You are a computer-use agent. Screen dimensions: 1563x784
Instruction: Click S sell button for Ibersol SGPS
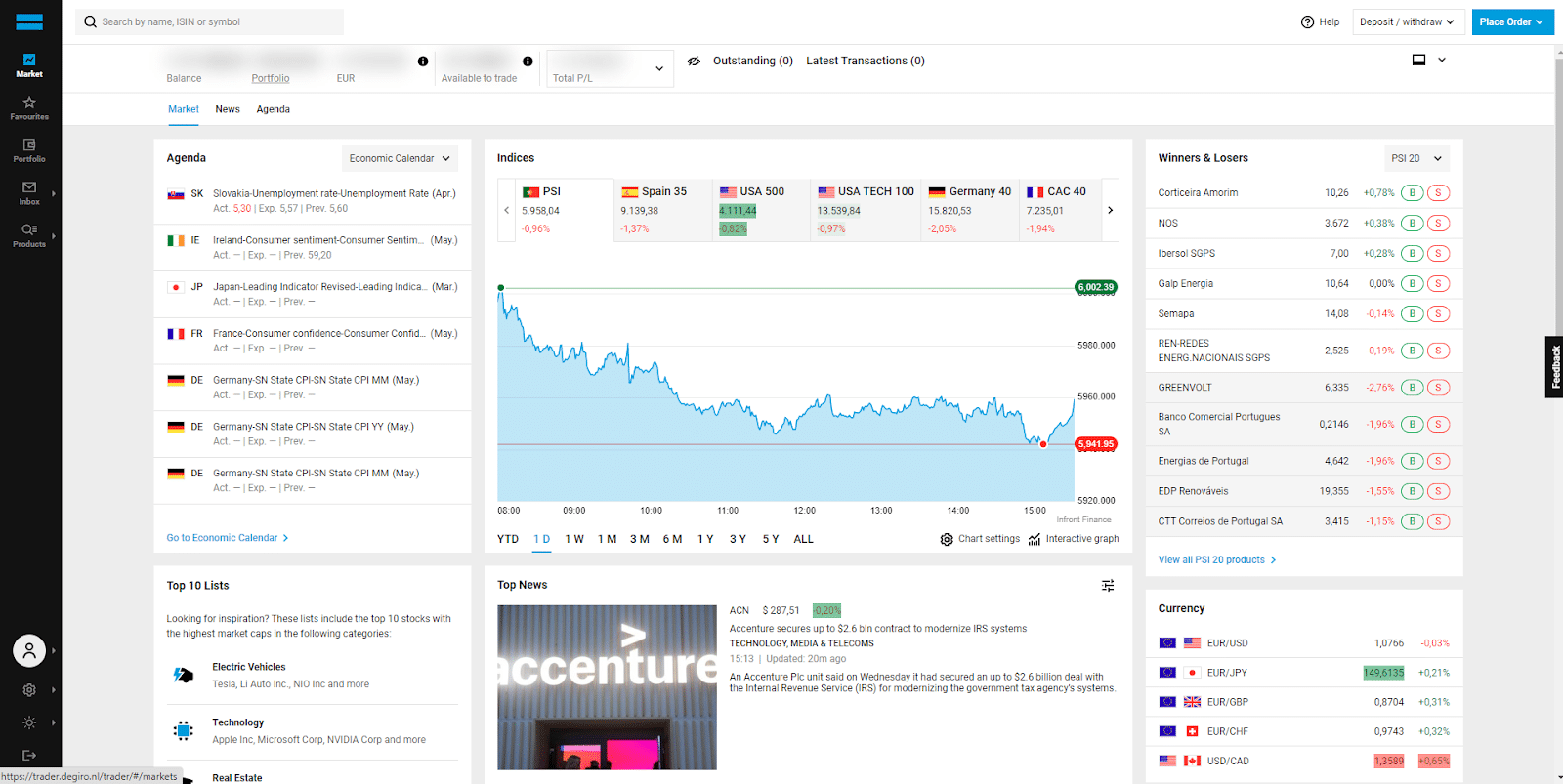[x=1438, y=253]
